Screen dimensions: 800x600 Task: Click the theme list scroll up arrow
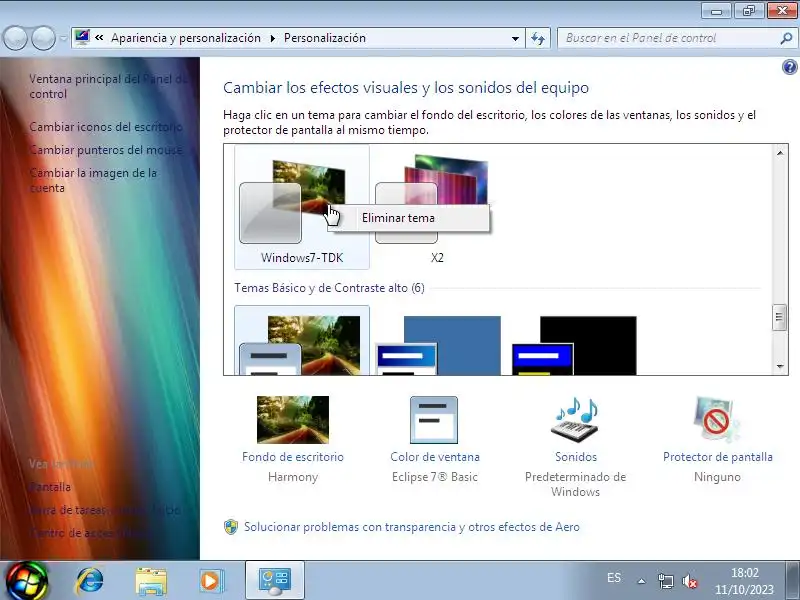pyautogui.click(x=780, y=153)
